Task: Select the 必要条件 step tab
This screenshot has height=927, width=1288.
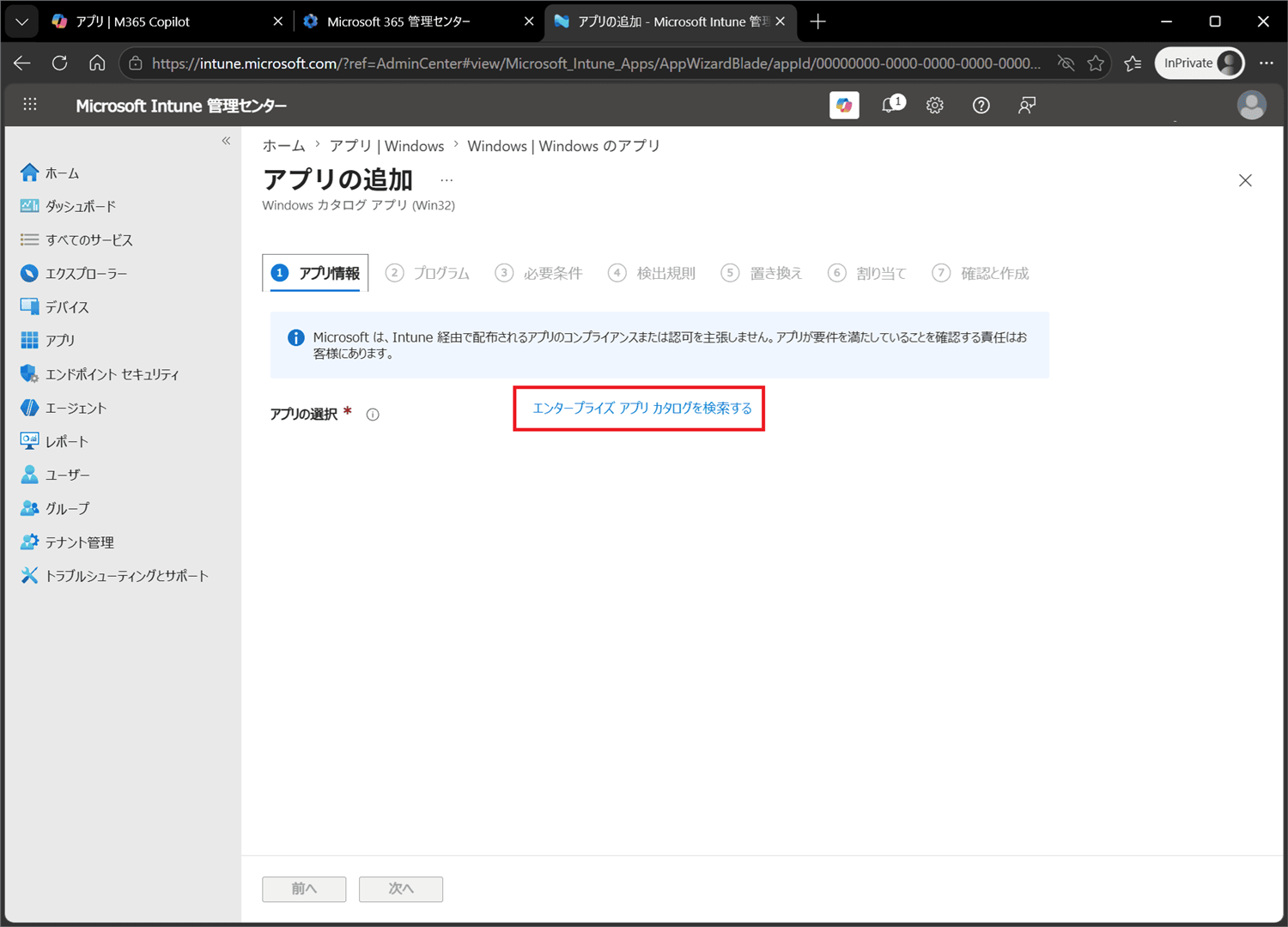Action: pos(538,273)
